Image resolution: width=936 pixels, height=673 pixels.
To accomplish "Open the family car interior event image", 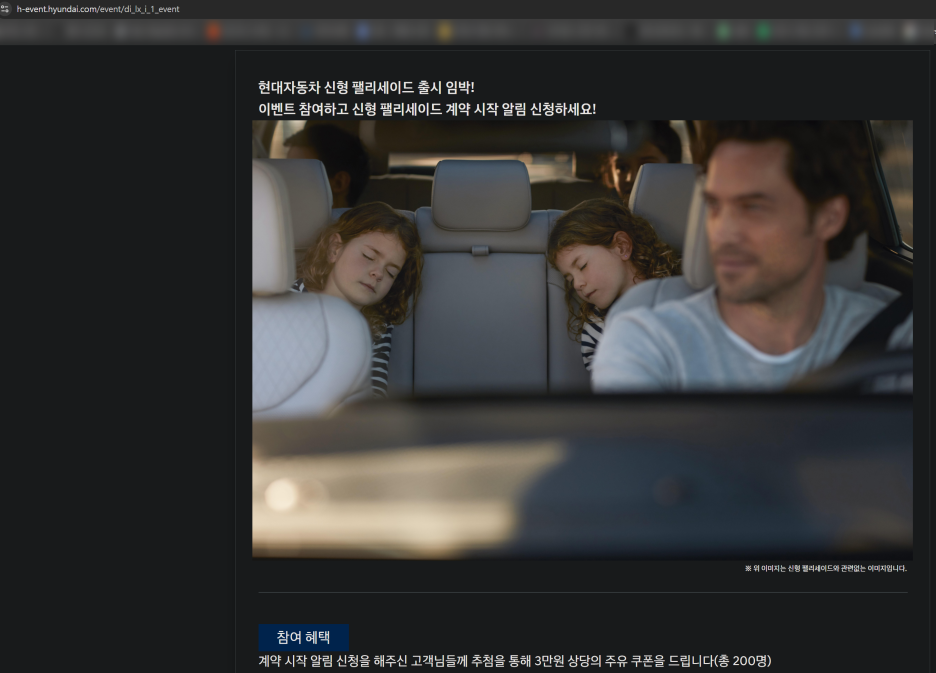I will tap(582, 339).
